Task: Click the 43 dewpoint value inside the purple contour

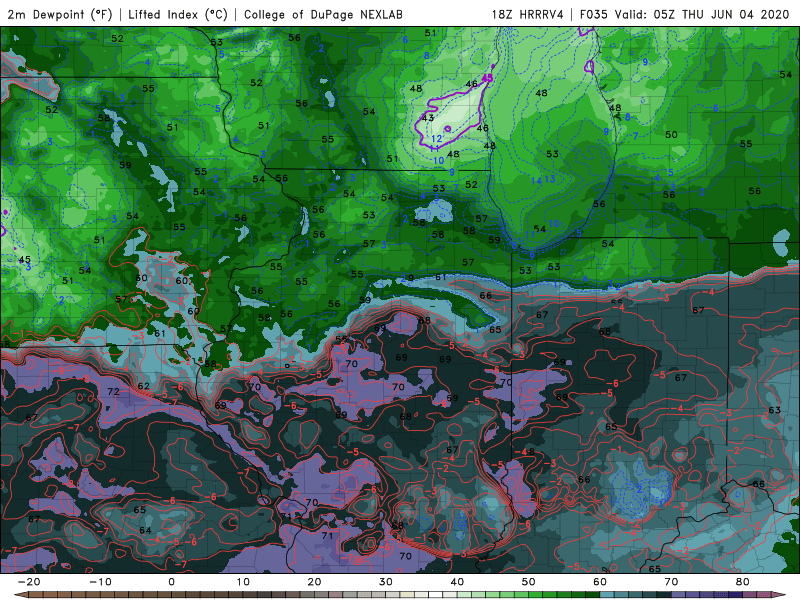Action: 428,118
